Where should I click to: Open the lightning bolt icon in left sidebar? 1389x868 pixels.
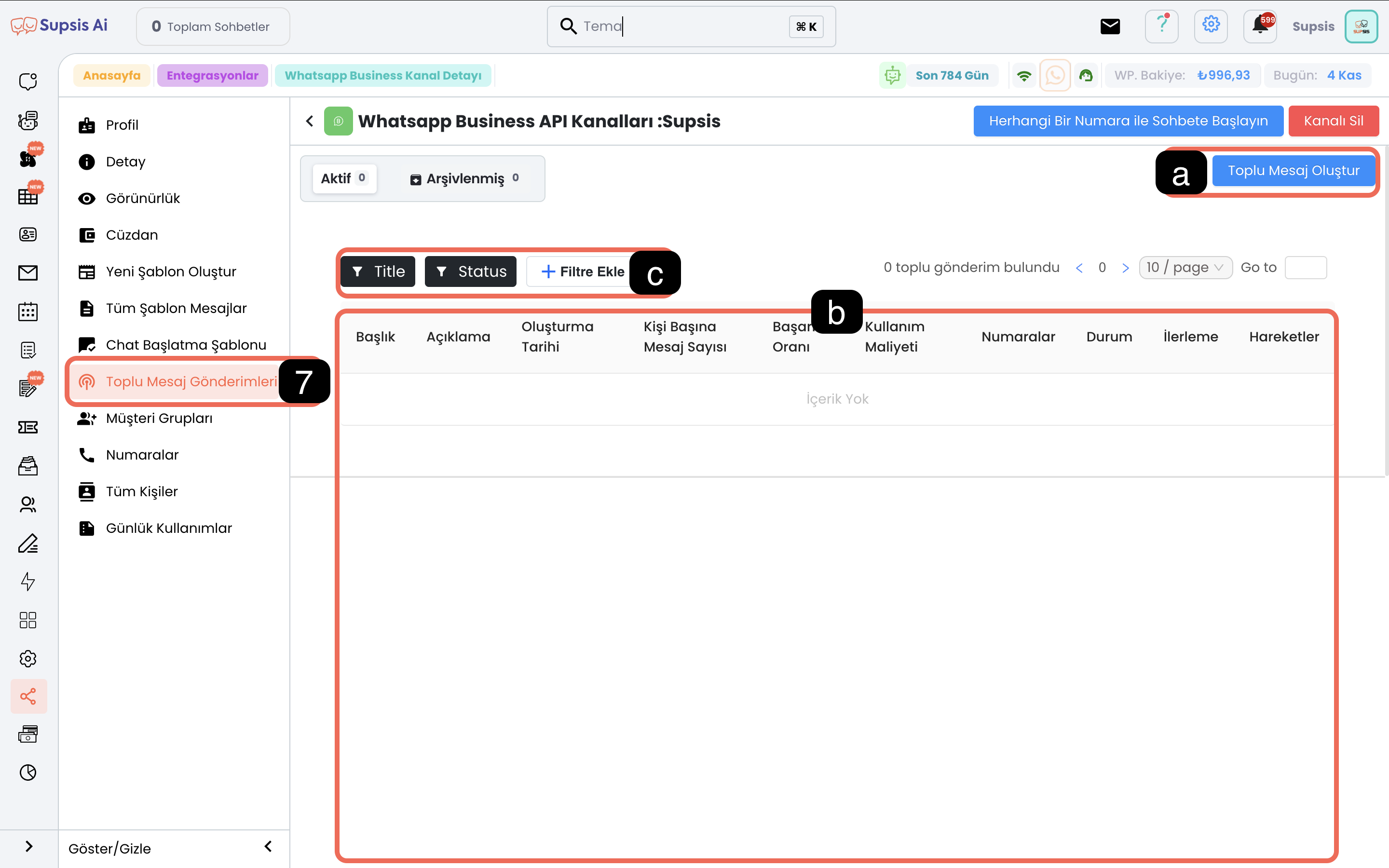click(27, 582)
